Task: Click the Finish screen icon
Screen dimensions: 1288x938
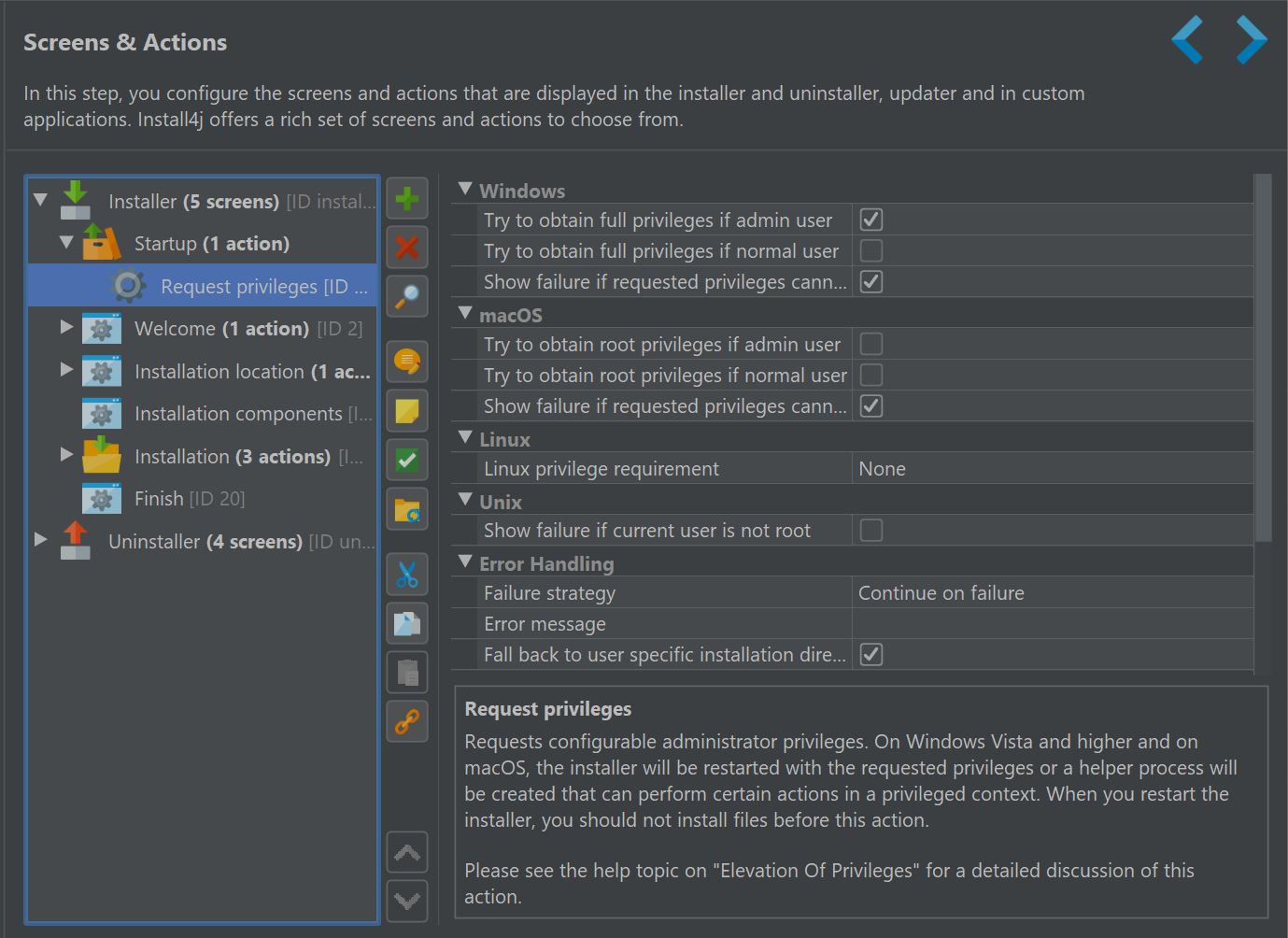Action: pyautogui.click(x=102, y=498)
